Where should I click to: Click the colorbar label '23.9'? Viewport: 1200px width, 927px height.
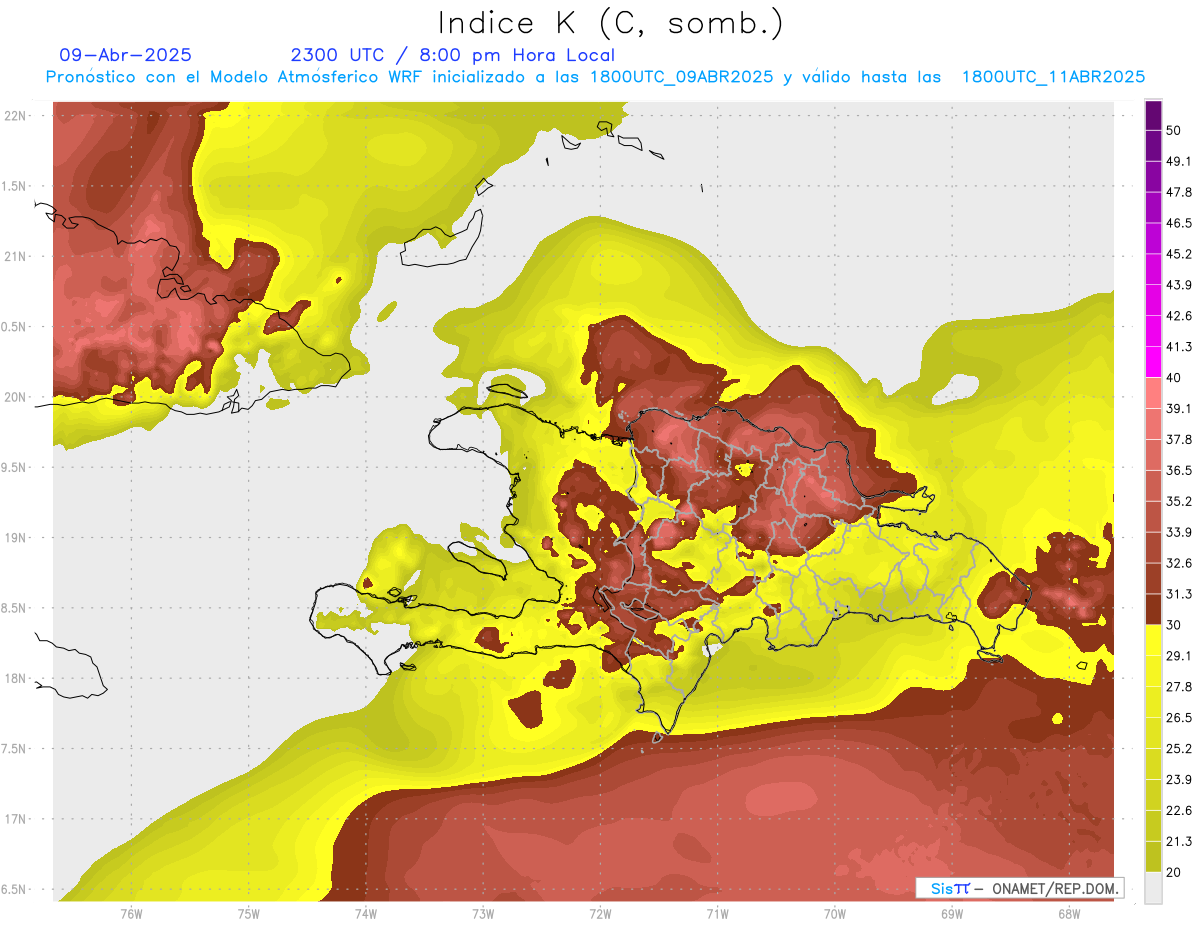click(1179, 780)
